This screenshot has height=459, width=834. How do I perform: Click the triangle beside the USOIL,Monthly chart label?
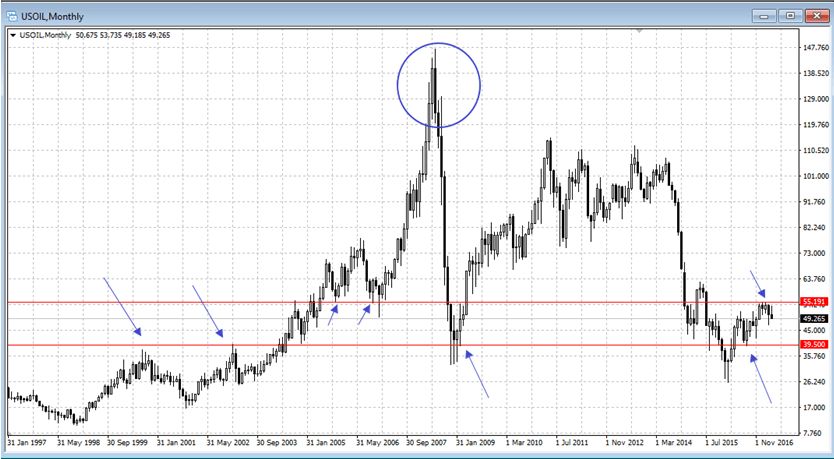pos(12,34)
